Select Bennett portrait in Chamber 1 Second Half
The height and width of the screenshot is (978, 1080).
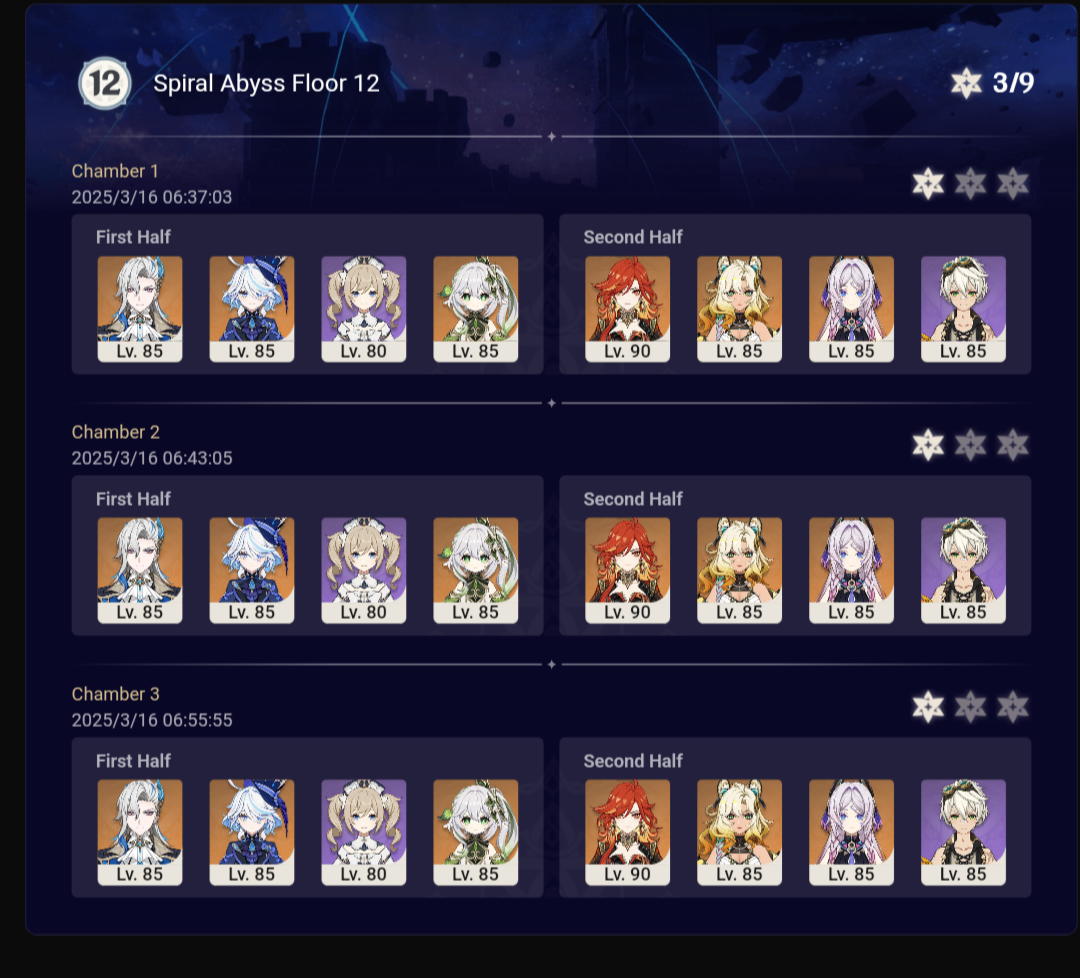point(963,309)
